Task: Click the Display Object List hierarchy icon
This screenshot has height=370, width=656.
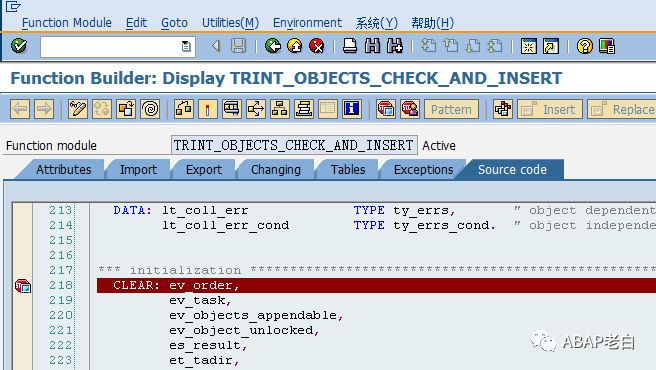Action: coord(279,109)
